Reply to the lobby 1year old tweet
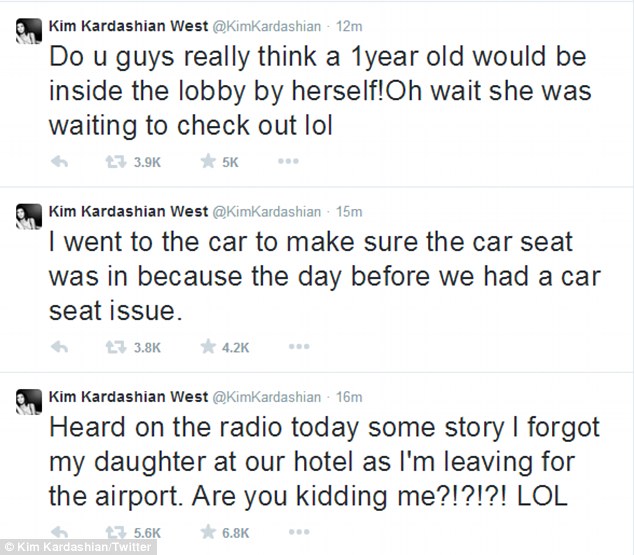Screen dimensions: 634x555 [59, 161]
